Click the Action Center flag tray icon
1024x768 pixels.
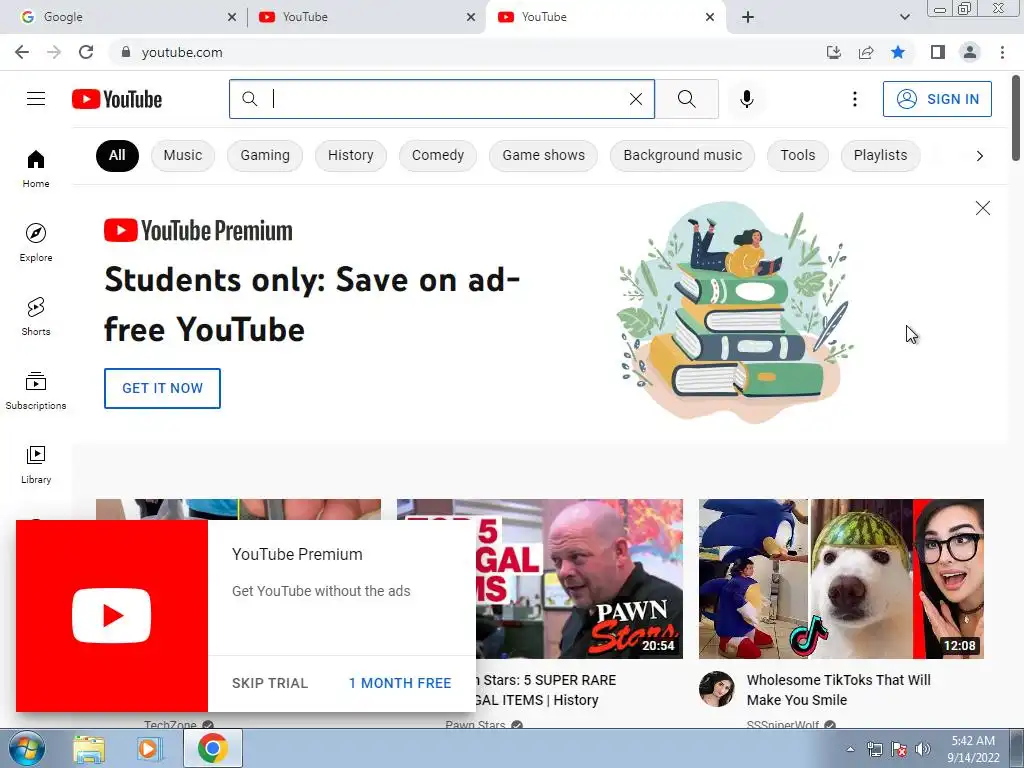pyautogui.click(x=899, y=748)
